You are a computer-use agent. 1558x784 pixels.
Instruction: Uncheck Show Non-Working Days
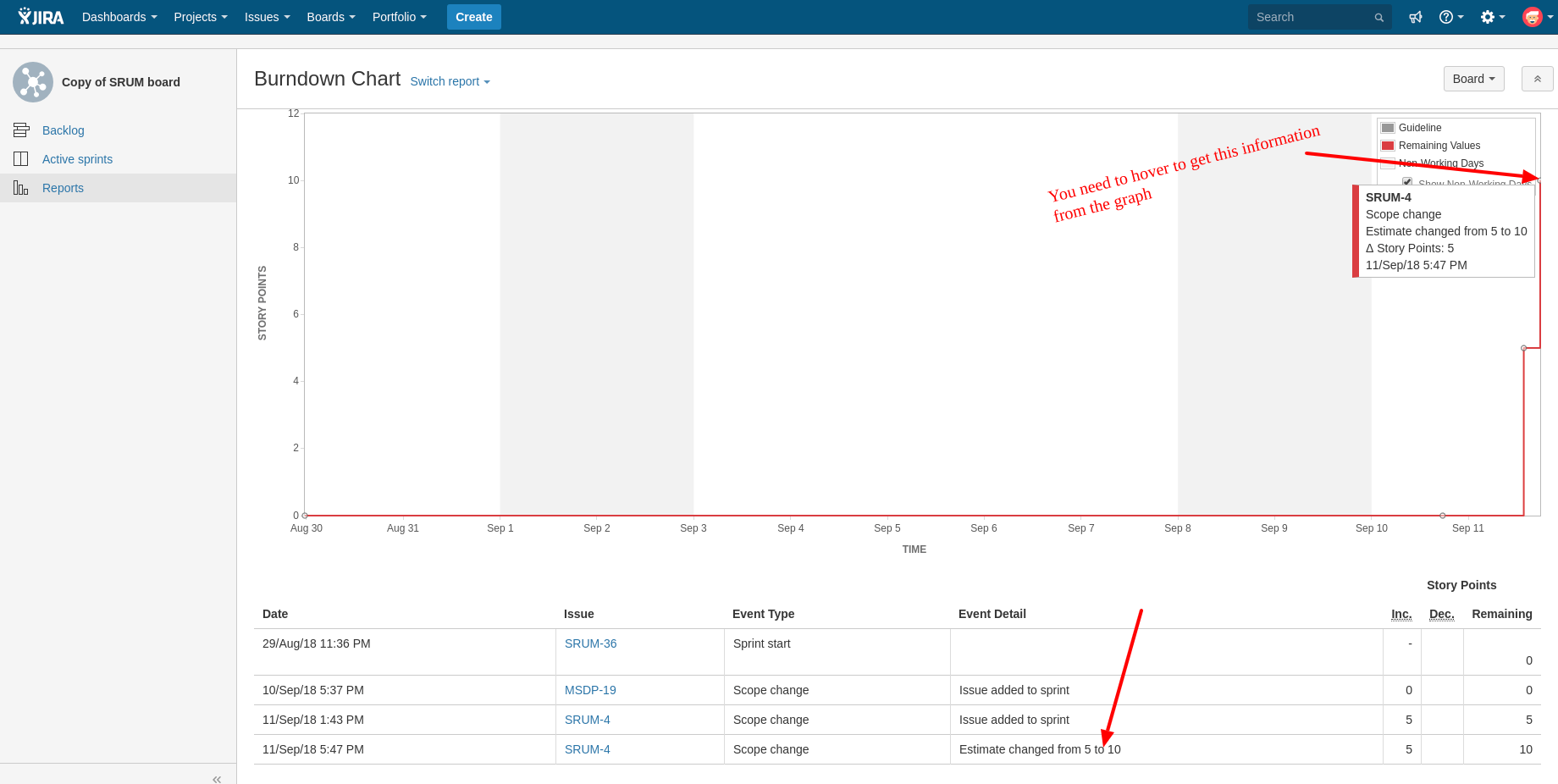pyautogui.click(x=1407, y=182)
